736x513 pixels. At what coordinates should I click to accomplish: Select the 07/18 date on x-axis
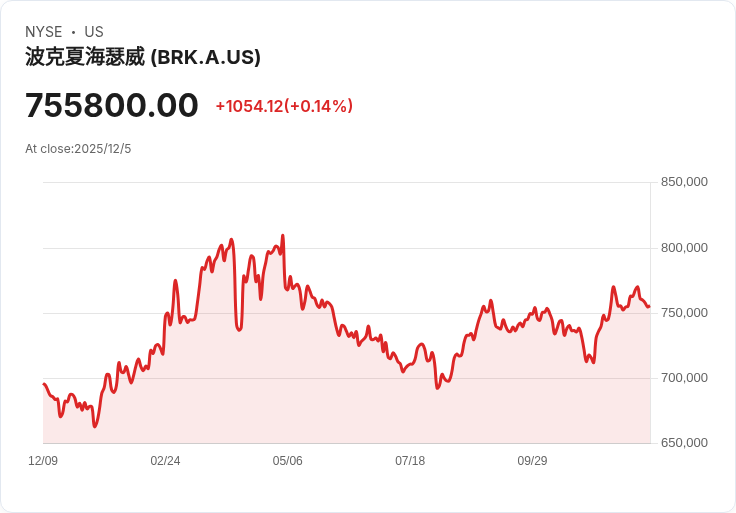pyautogui.click(x=410, y=461)
